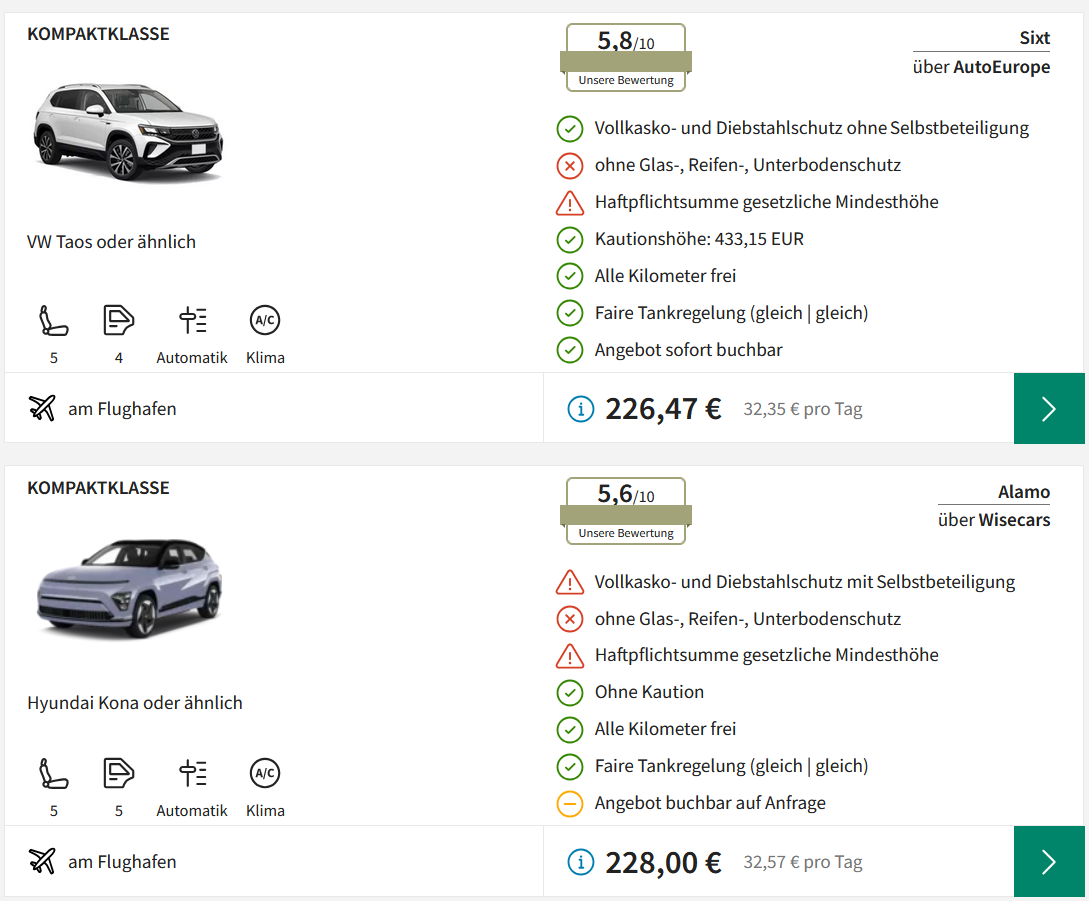
Task: Open the Alamo offer using the green arrow button
Action: pos(1049,862)
